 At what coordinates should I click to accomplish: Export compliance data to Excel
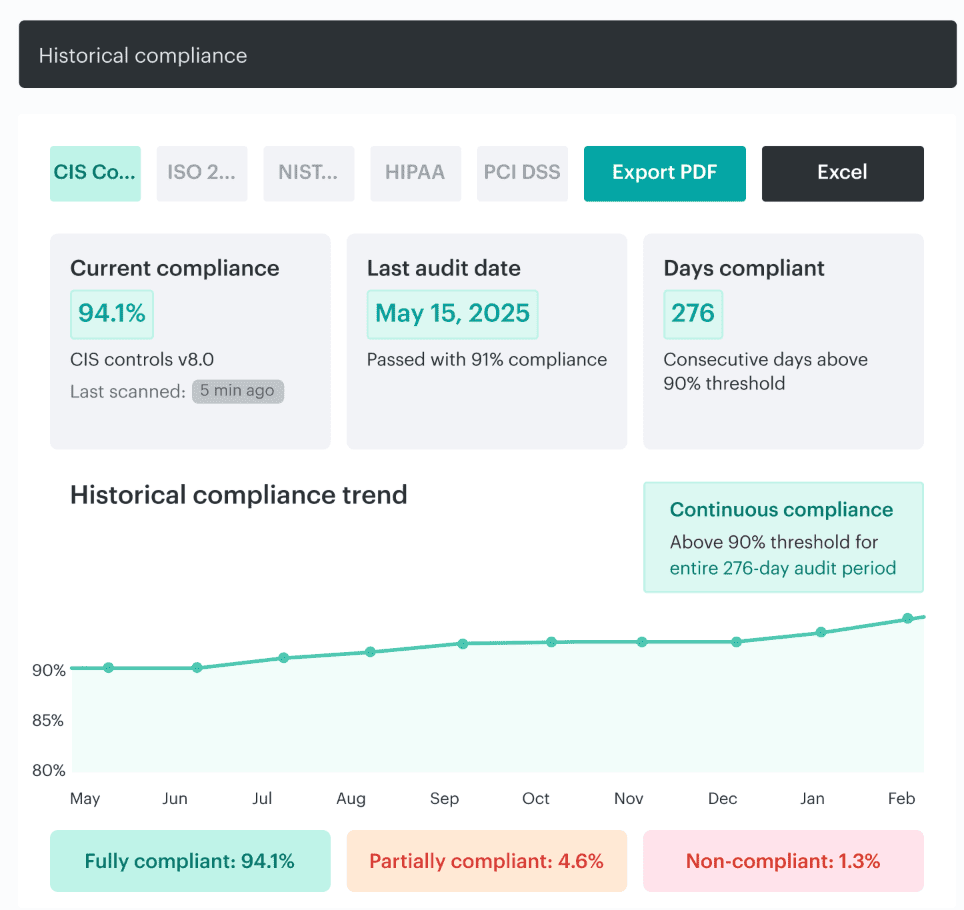tap(842, 173)
